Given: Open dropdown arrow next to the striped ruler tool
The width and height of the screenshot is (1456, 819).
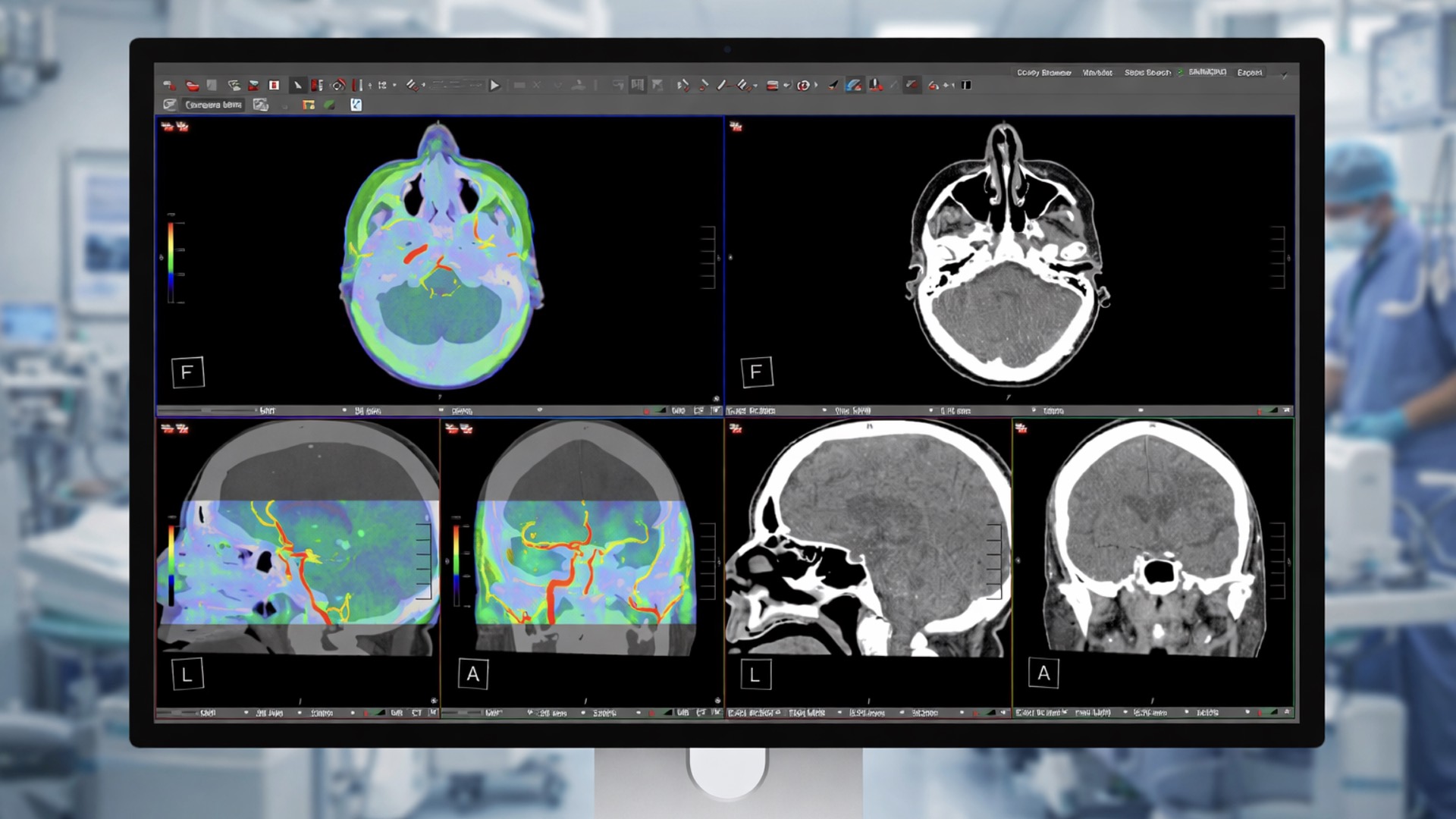Looking at the screenshot, I should coord(755,86).
